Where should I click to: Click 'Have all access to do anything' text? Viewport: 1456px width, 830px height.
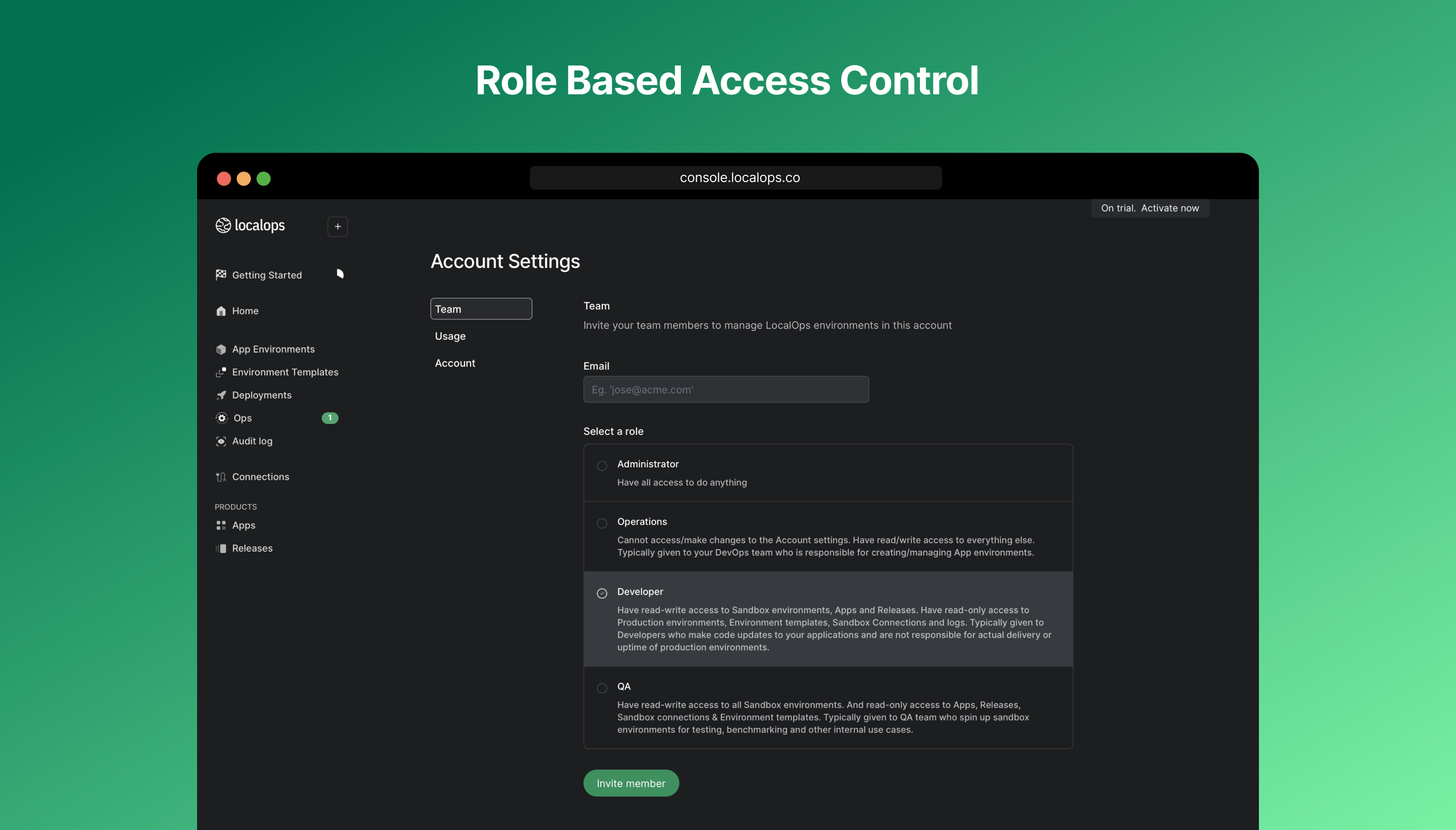point(681,482)
